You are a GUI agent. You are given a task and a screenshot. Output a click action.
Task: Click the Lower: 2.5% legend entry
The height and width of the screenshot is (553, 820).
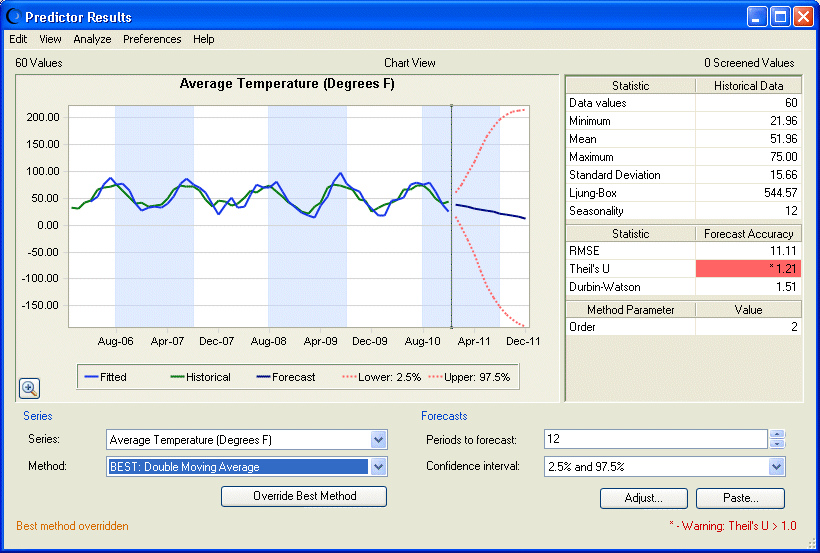click(x=381, y=377)
